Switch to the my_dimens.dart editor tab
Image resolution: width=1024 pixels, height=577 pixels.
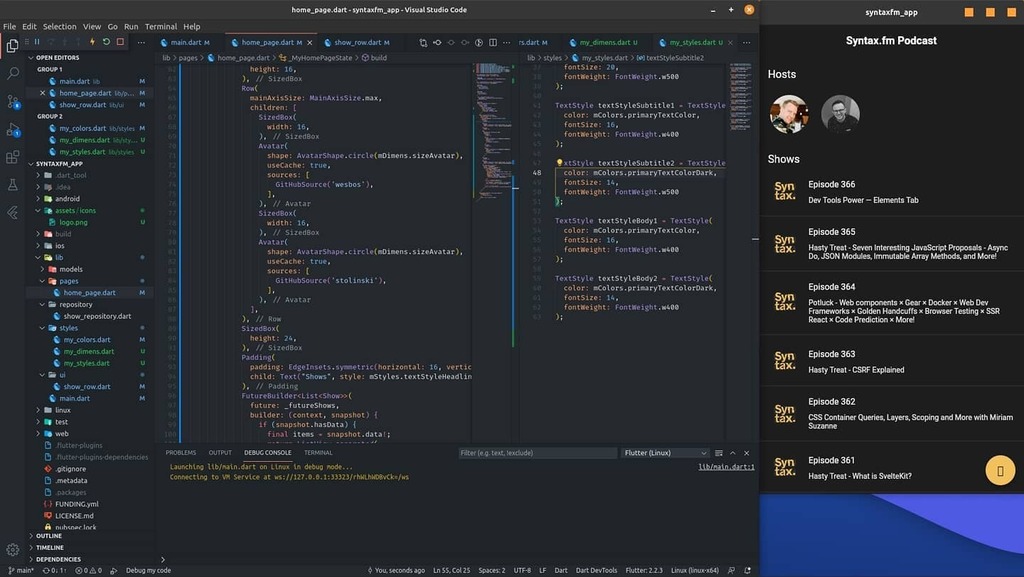(x=604, y=42)
